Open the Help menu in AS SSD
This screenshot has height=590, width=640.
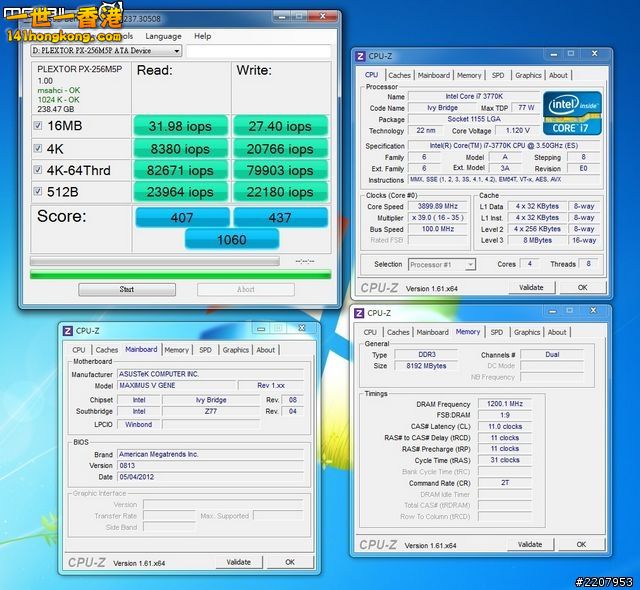coord(203,36)
